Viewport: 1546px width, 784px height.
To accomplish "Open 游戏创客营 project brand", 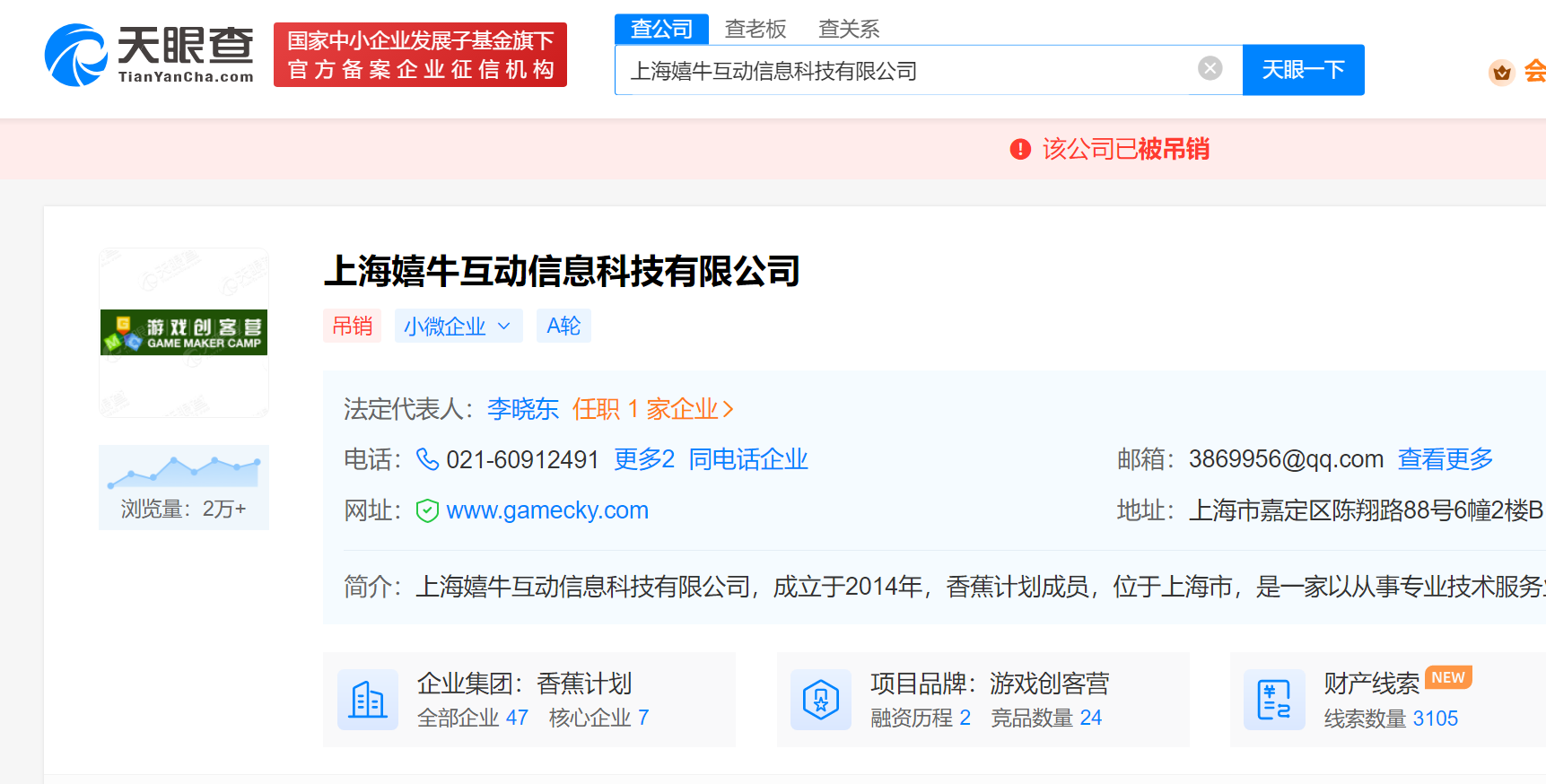I will coord(1050,684).
